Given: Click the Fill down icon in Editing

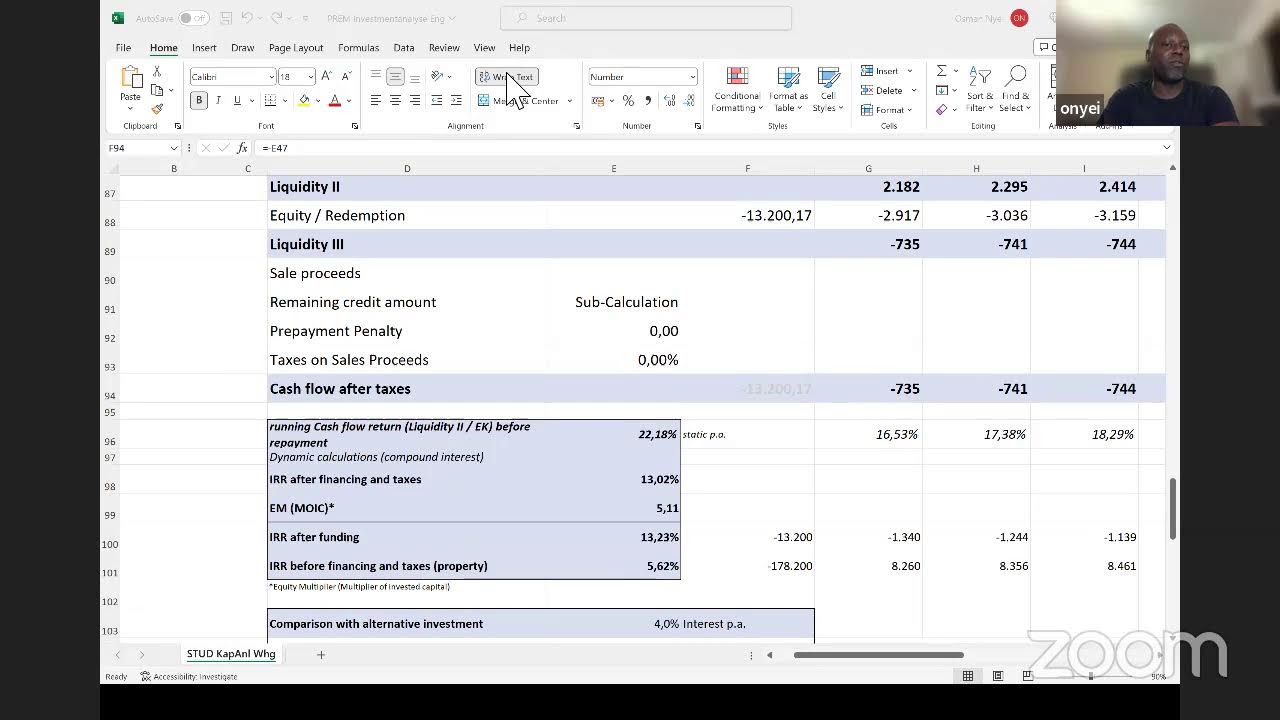Looking at the screenshot, I should pyautogui.click(x=941, y=90).
